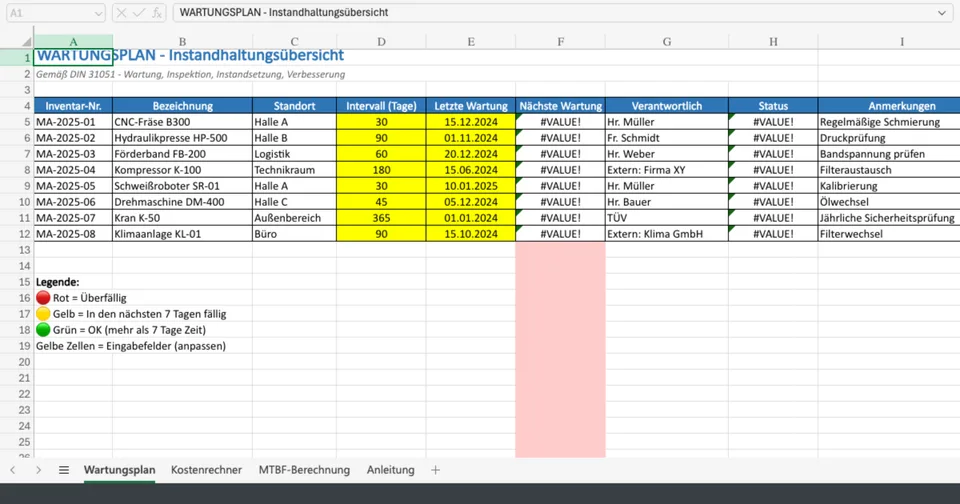Select the Status header cell
The height and width of the screenshot is (504, 960).
[x=773, y=106]
